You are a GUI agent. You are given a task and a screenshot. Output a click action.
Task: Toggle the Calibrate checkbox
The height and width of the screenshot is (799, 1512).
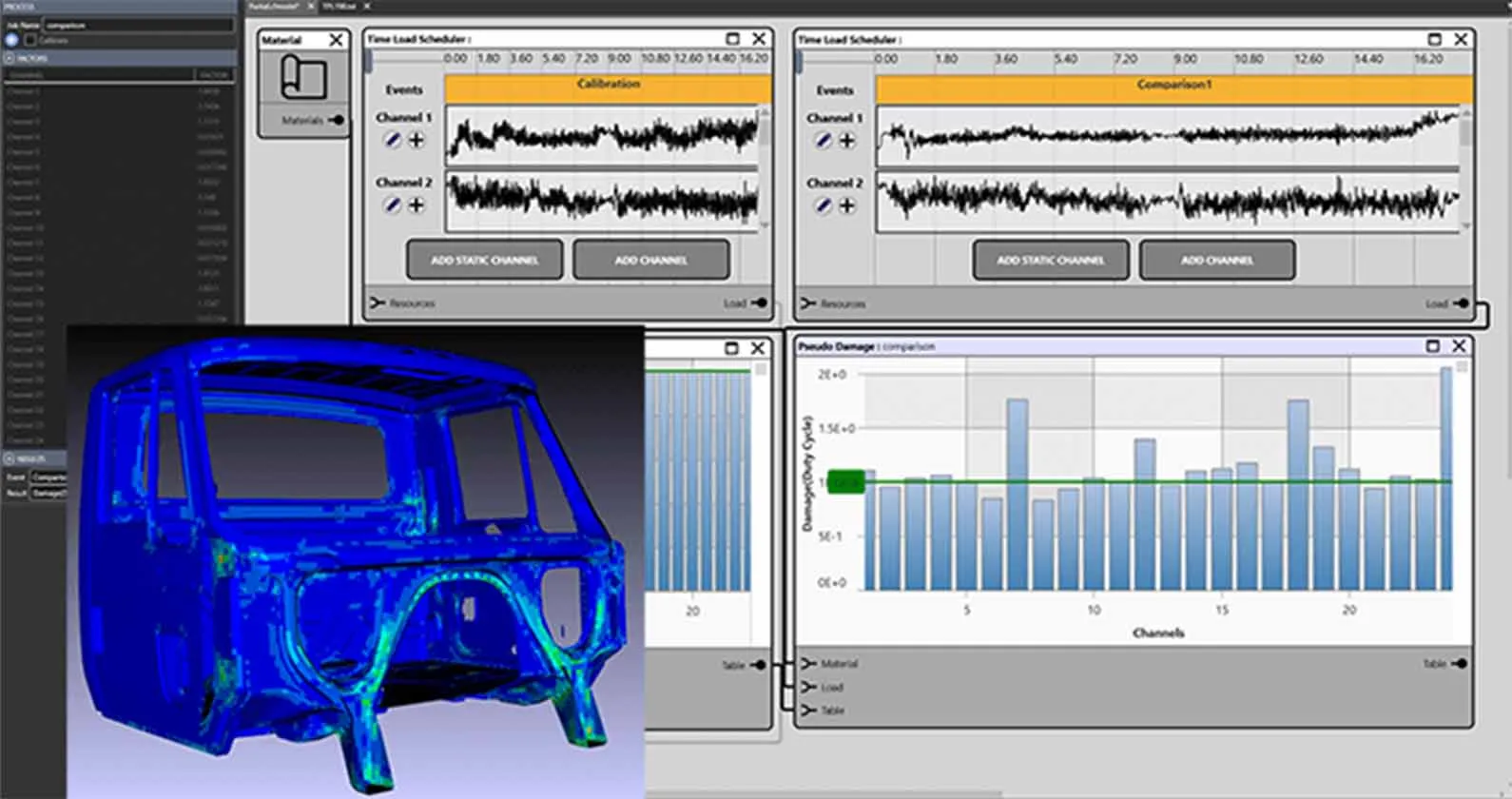pyautogui.click(x=30, y=40)
